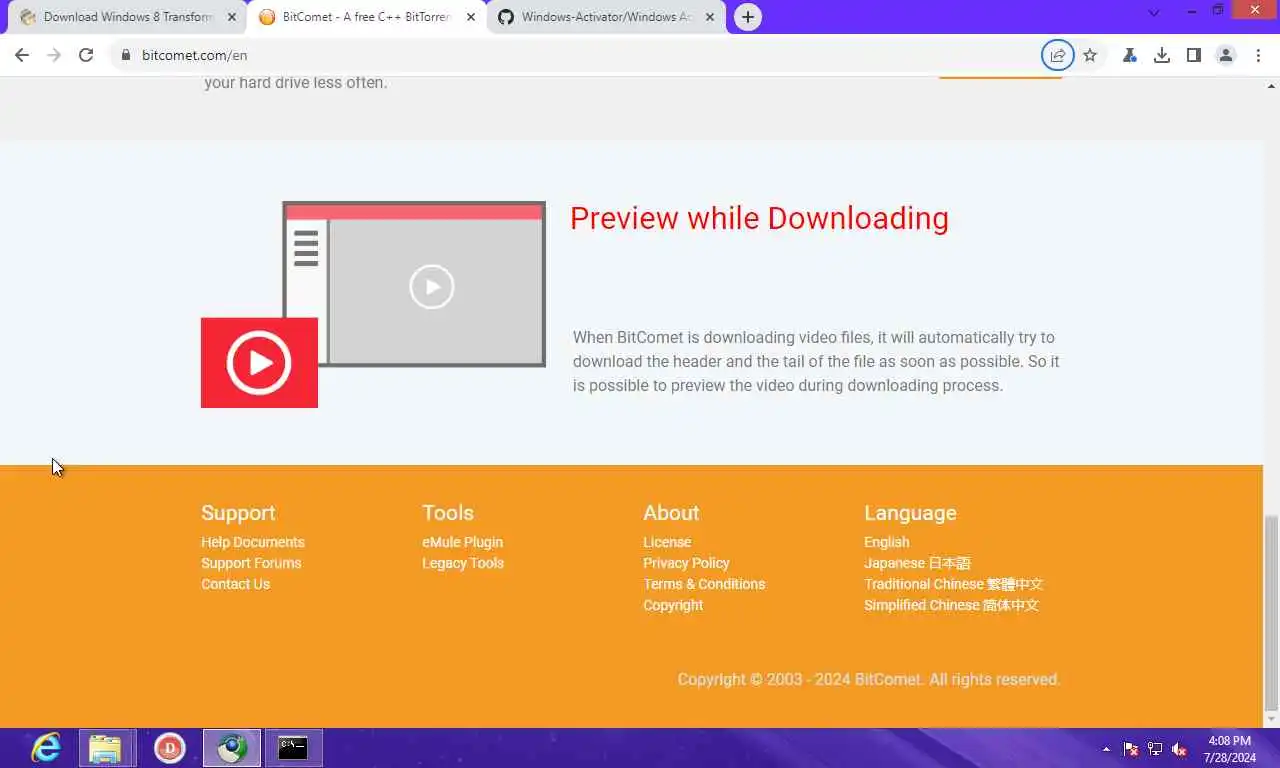Screen dimensions: 1280x768
Task: Reload the BitComet page
Action: (x=86, y=55)
